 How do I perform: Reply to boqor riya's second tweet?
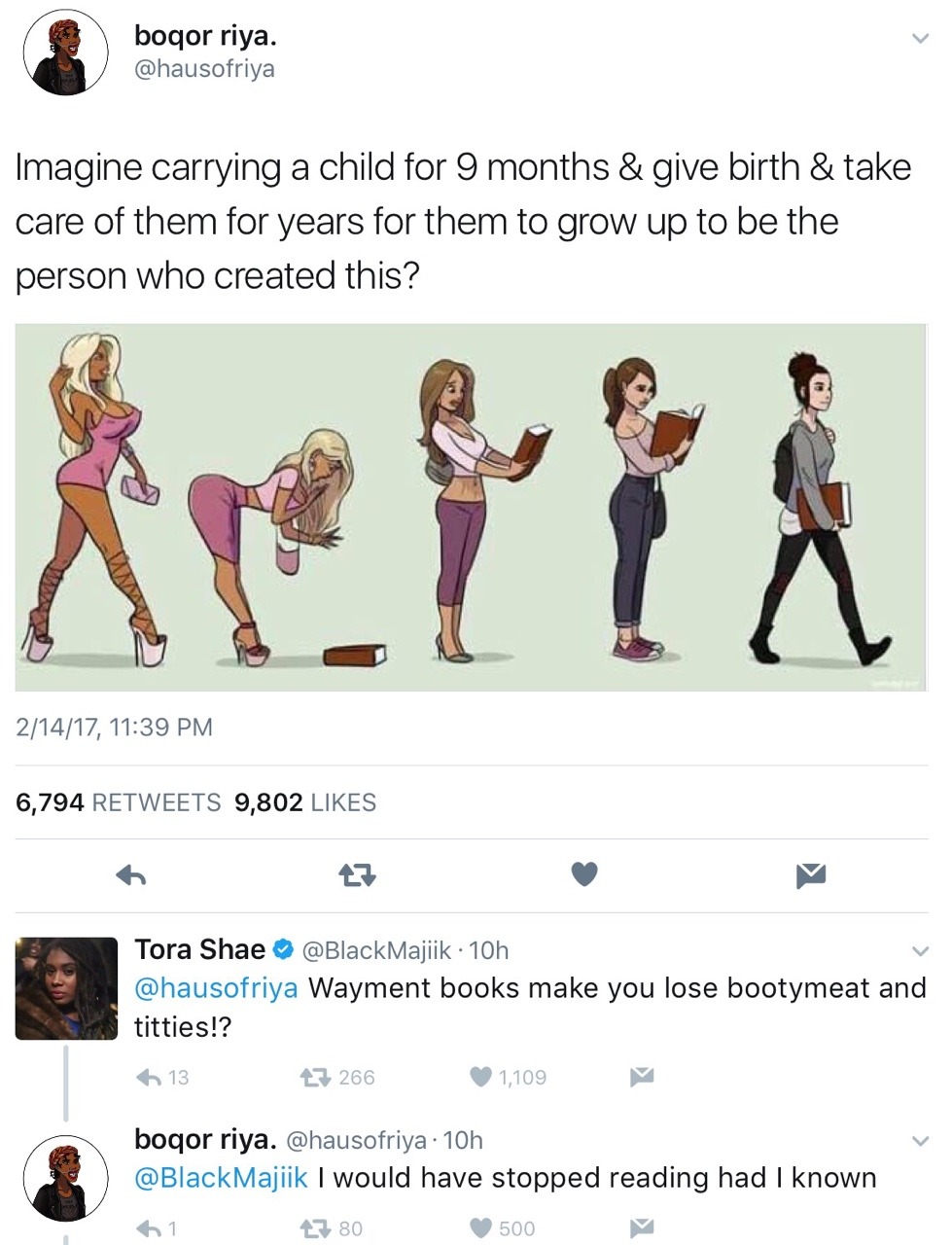(157, 1228)
